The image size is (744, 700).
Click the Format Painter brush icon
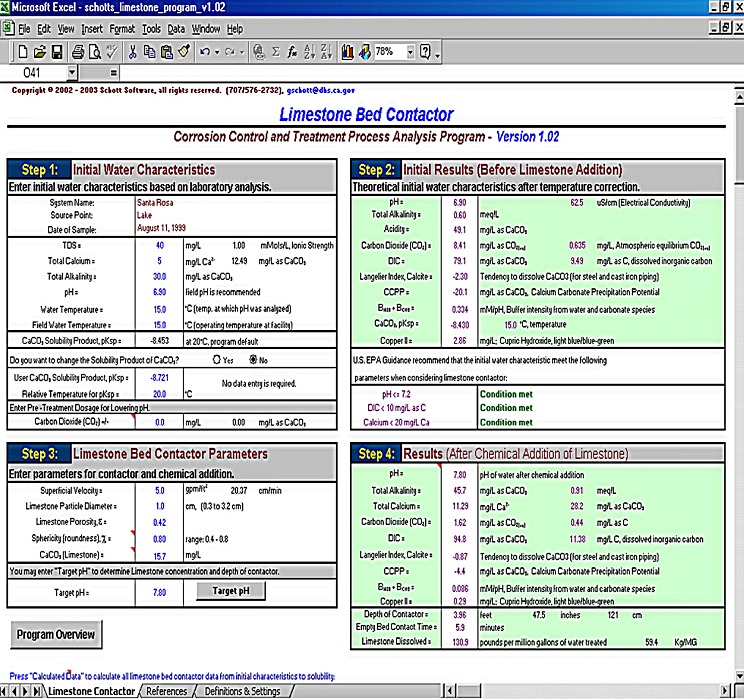pos(184,51)
